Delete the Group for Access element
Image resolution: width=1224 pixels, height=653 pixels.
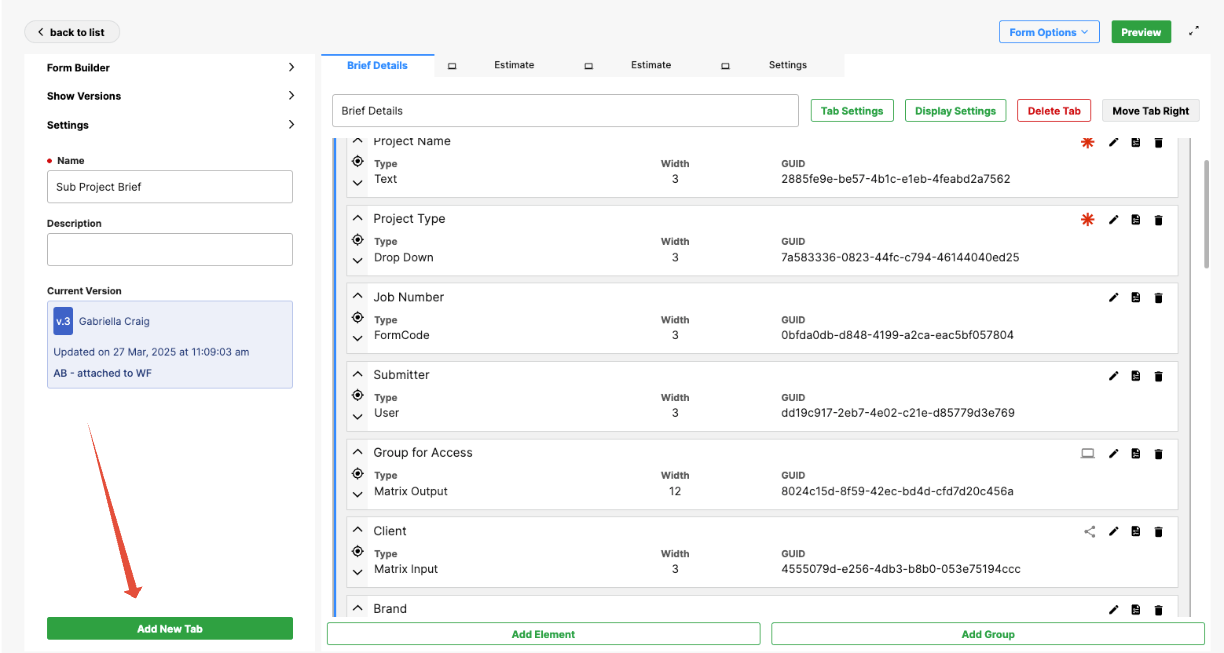[1158, 454]
